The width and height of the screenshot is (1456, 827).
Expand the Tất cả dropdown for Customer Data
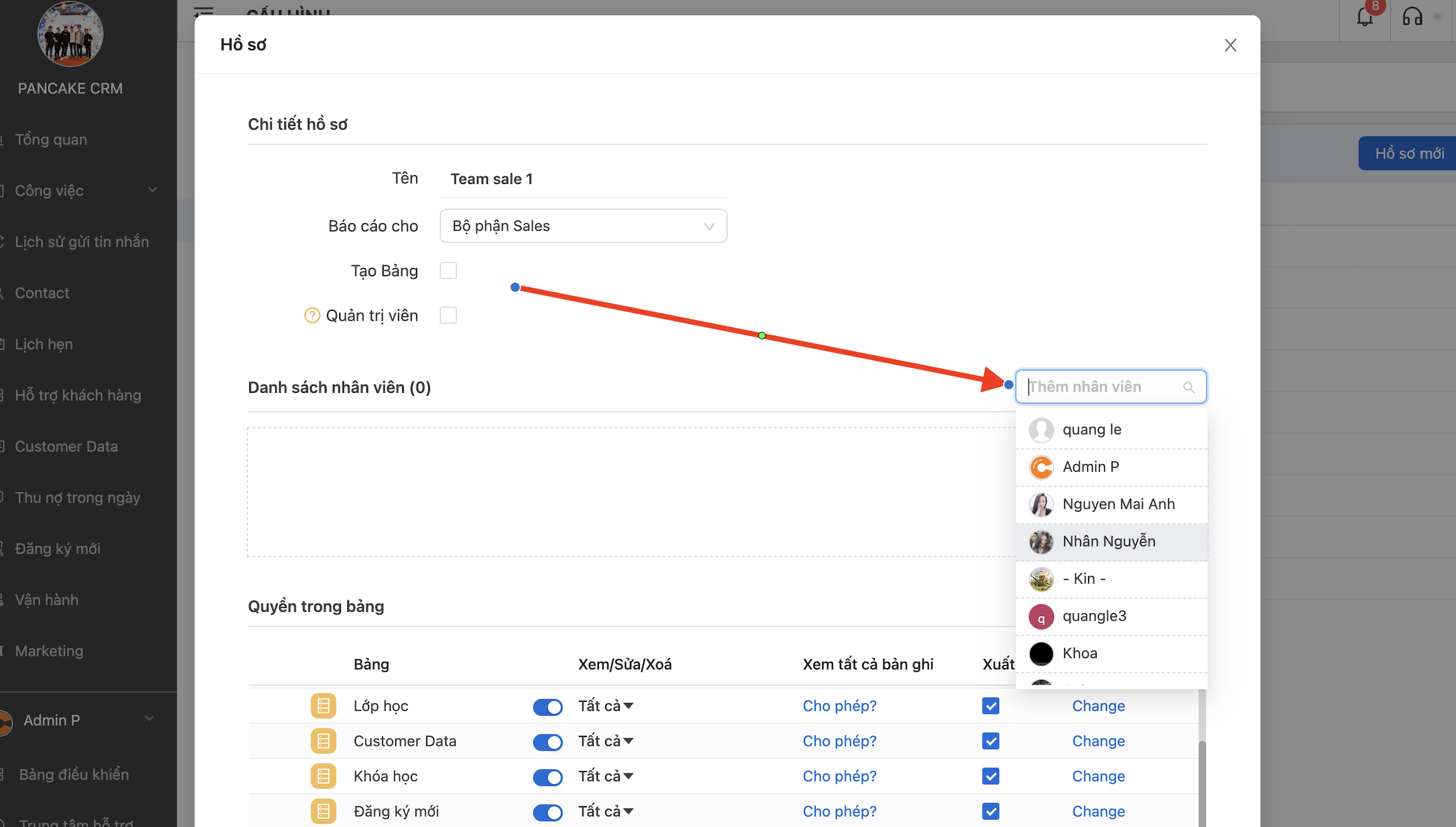click(x=606, y=741)
